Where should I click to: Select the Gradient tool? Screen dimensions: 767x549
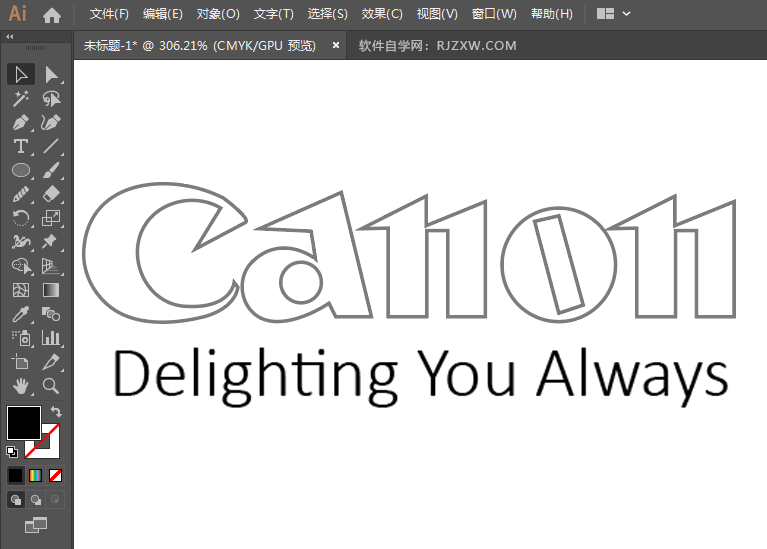point(51,290)
